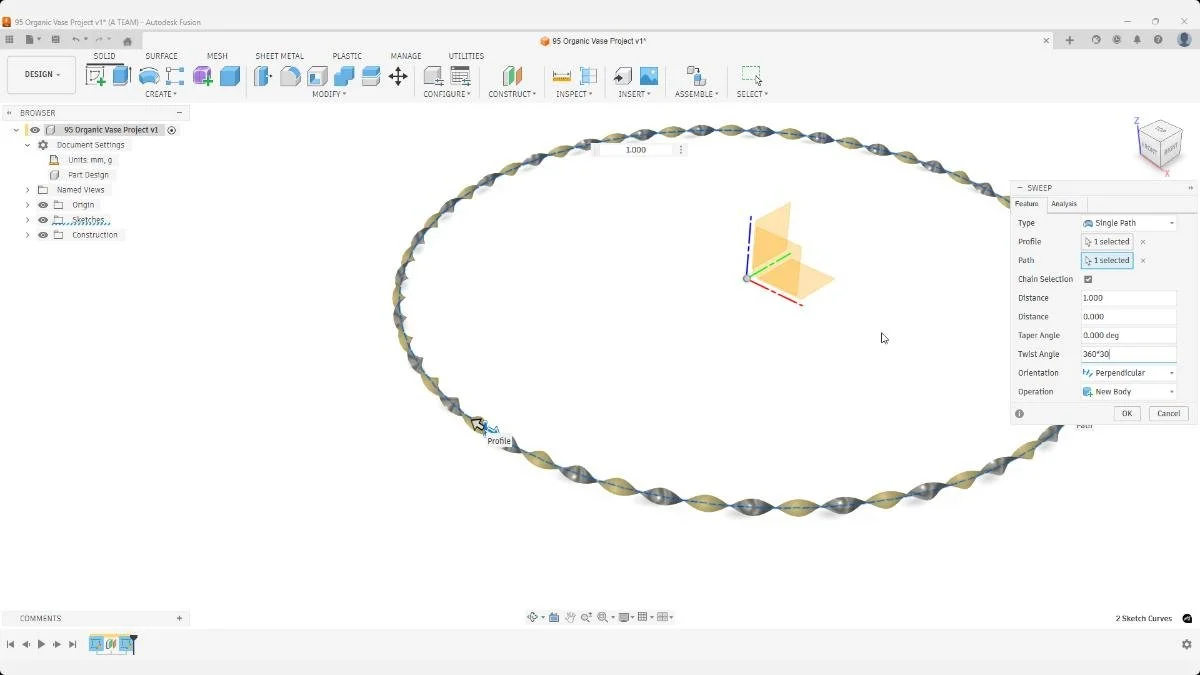
Task: Edit the Twist Angle input field
Action: point(1128,353)
